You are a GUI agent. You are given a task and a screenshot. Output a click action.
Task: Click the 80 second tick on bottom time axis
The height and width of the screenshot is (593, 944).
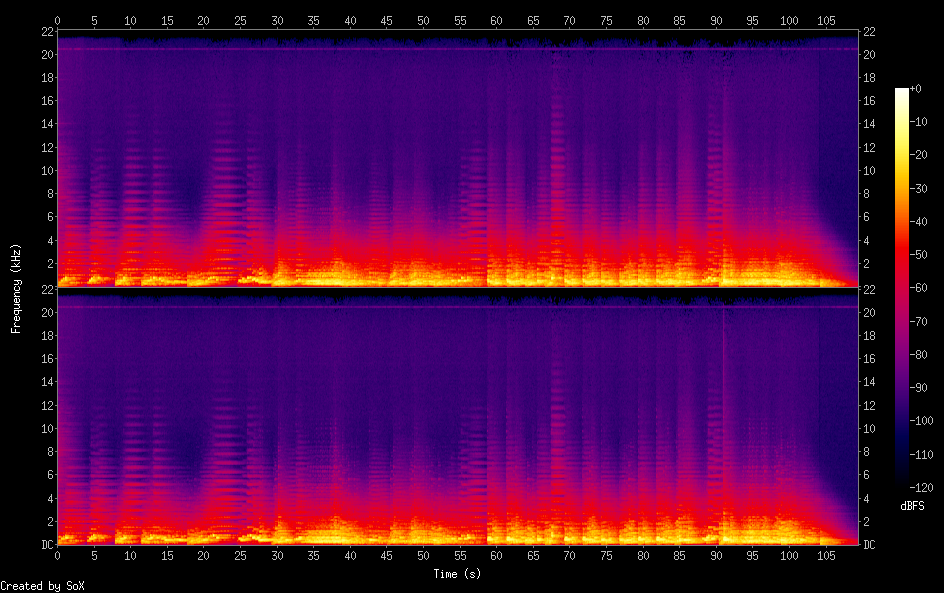click(643, 554)
